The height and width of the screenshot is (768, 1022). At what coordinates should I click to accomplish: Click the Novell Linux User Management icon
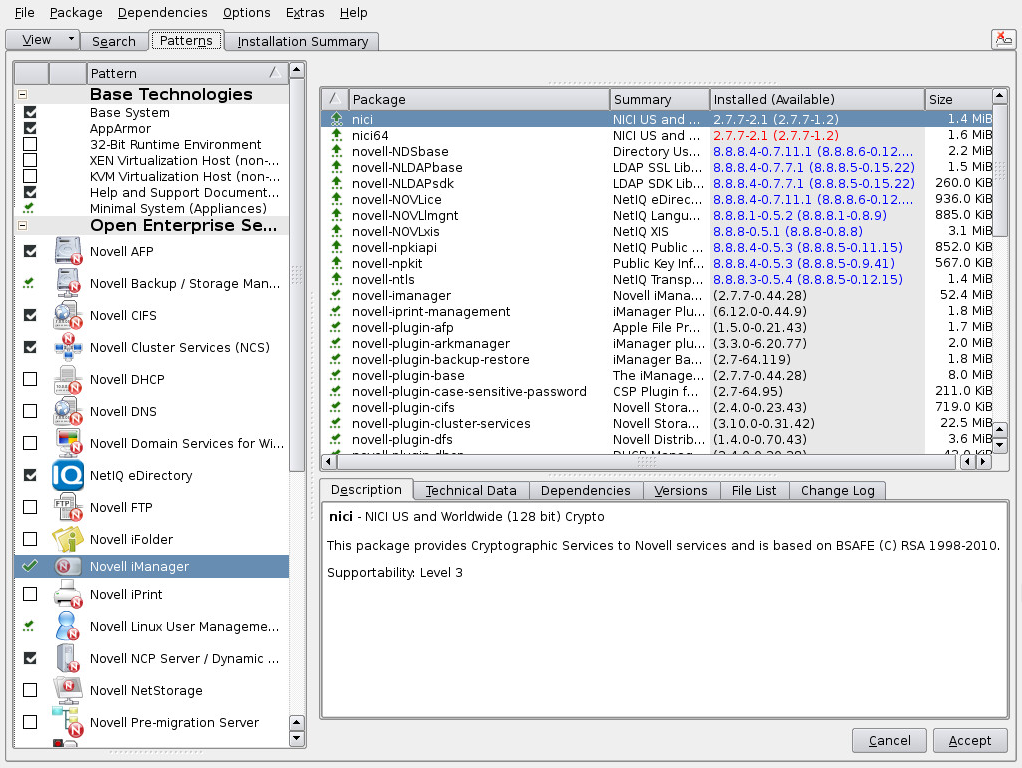pyautogui.click(x=68, y=627)
